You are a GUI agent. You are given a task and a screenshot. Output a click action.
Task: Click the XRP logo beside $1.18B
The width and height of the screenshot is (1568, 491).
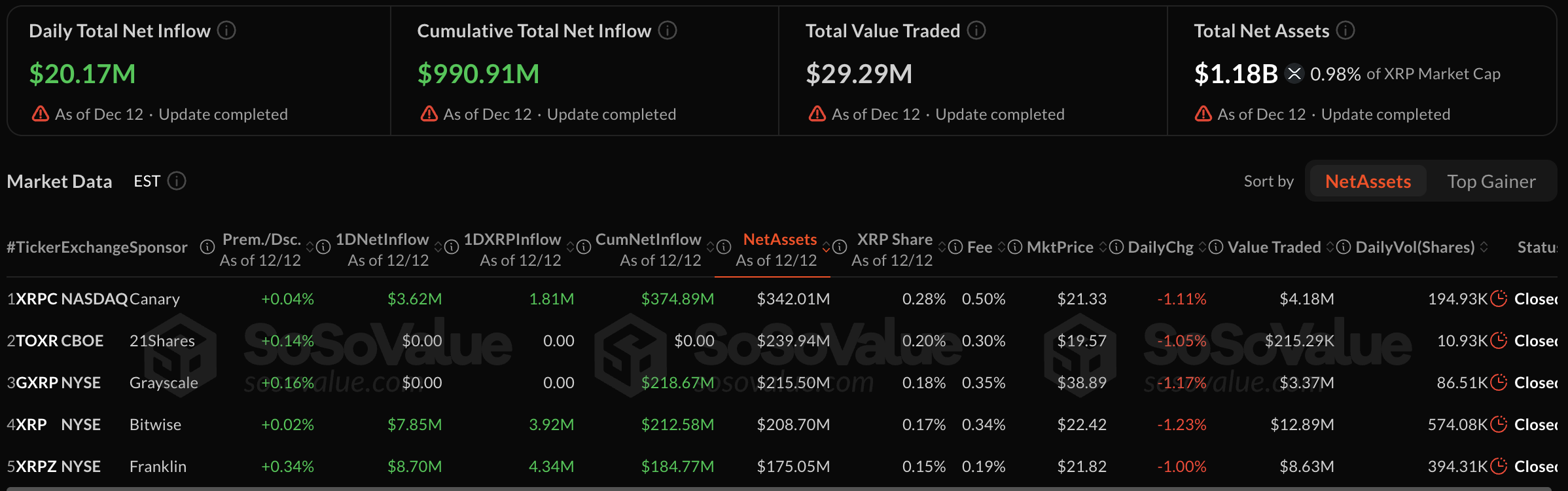click(1294, 74)
